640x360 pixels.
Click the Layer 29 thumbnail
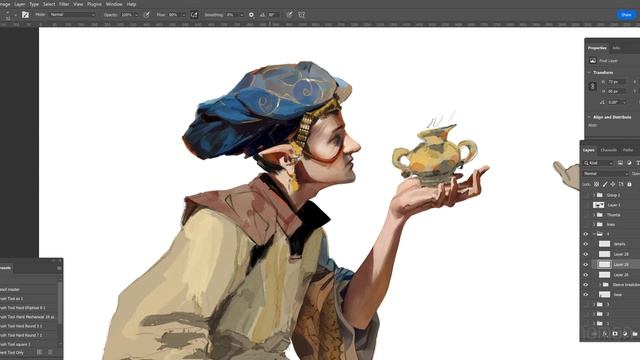[604, 264]
